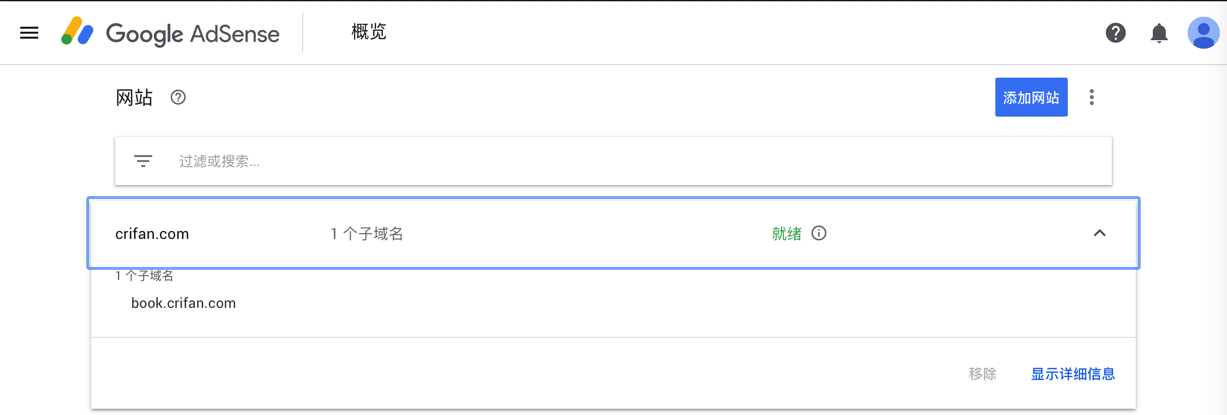Click the 移除 button

(982, 374)
